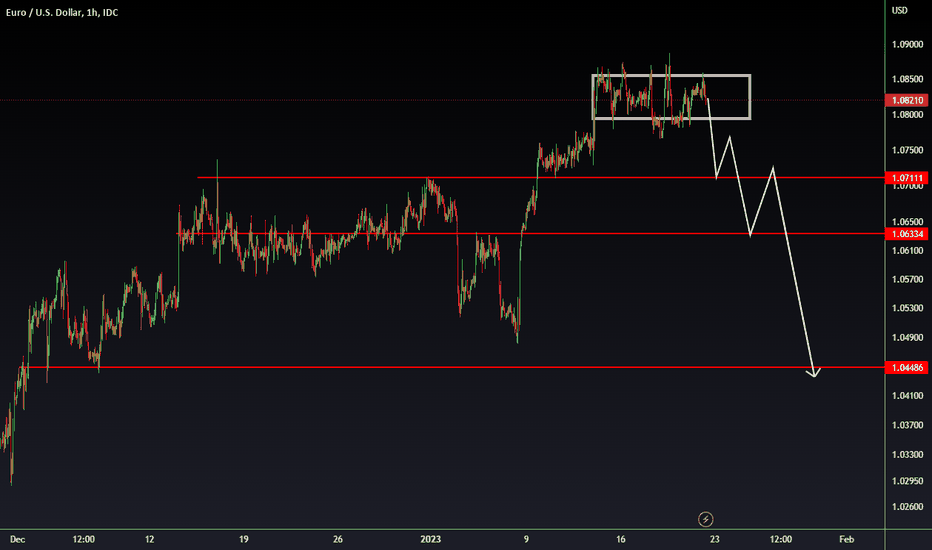The image size is (932, 550).
Task: Click the 12 date label on time axis
Action: (x=149, y=539)
